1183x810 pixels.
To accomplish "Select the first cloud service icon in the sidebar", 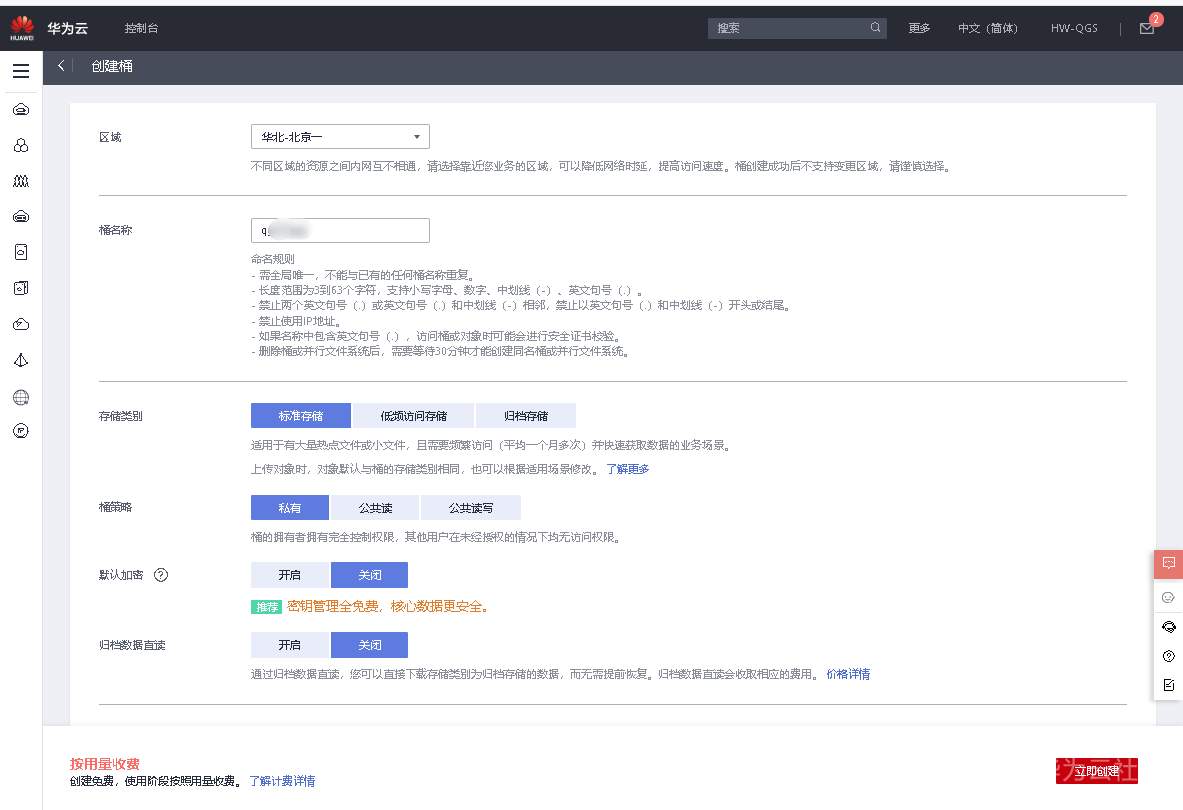I will click(20, 109).
